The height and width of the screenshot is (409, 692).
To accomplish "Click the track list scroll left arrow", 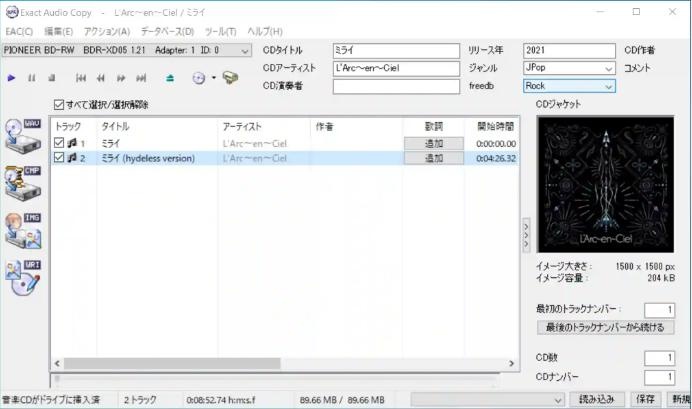I will coord(57,364).
